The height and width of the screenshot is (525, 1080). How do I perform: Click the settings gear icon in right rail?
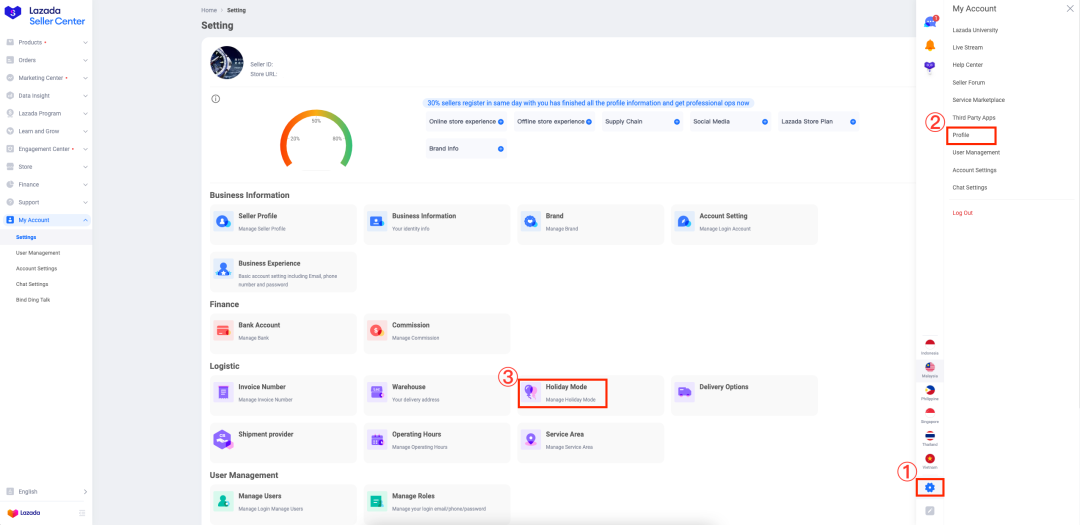[x=930, y=488]
